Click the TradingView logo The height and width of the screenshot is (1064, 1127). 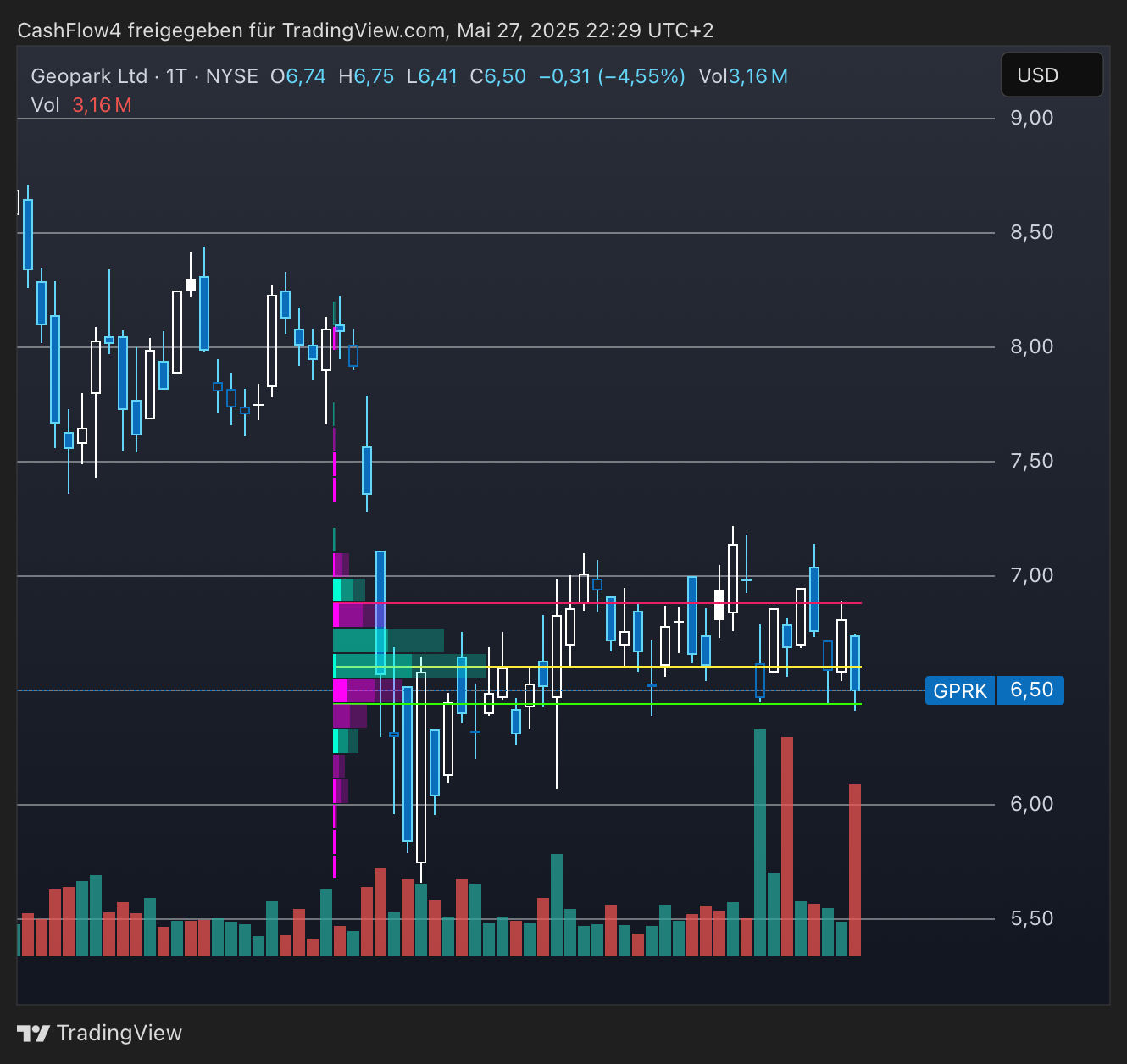pos(100,1034)
